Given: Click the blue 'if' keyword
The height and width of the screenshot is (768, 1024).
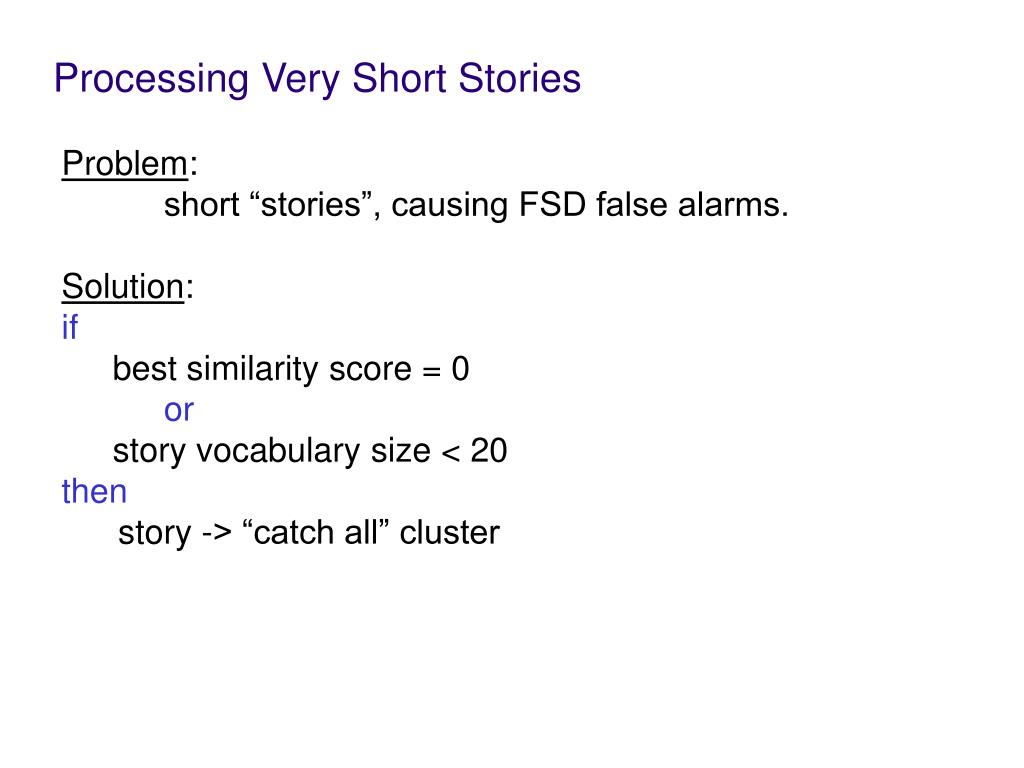Looking at the screenshot, I should click(x=70, y=327).
